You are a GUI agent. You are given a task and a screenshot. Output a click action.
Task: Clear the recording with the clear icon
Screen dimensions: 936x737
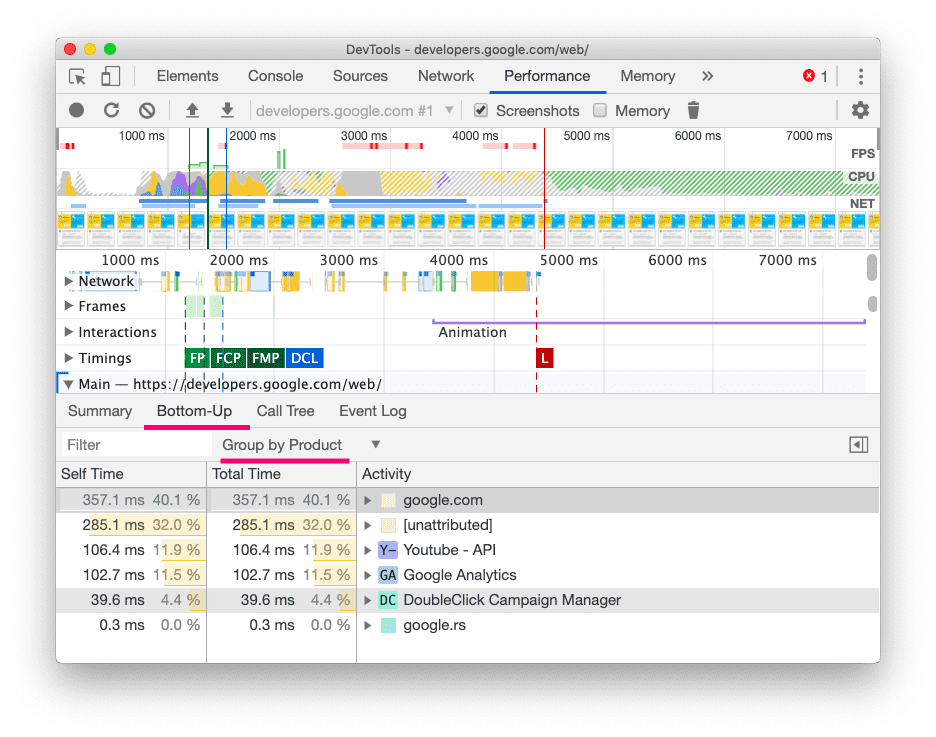(x=147, y=111)
